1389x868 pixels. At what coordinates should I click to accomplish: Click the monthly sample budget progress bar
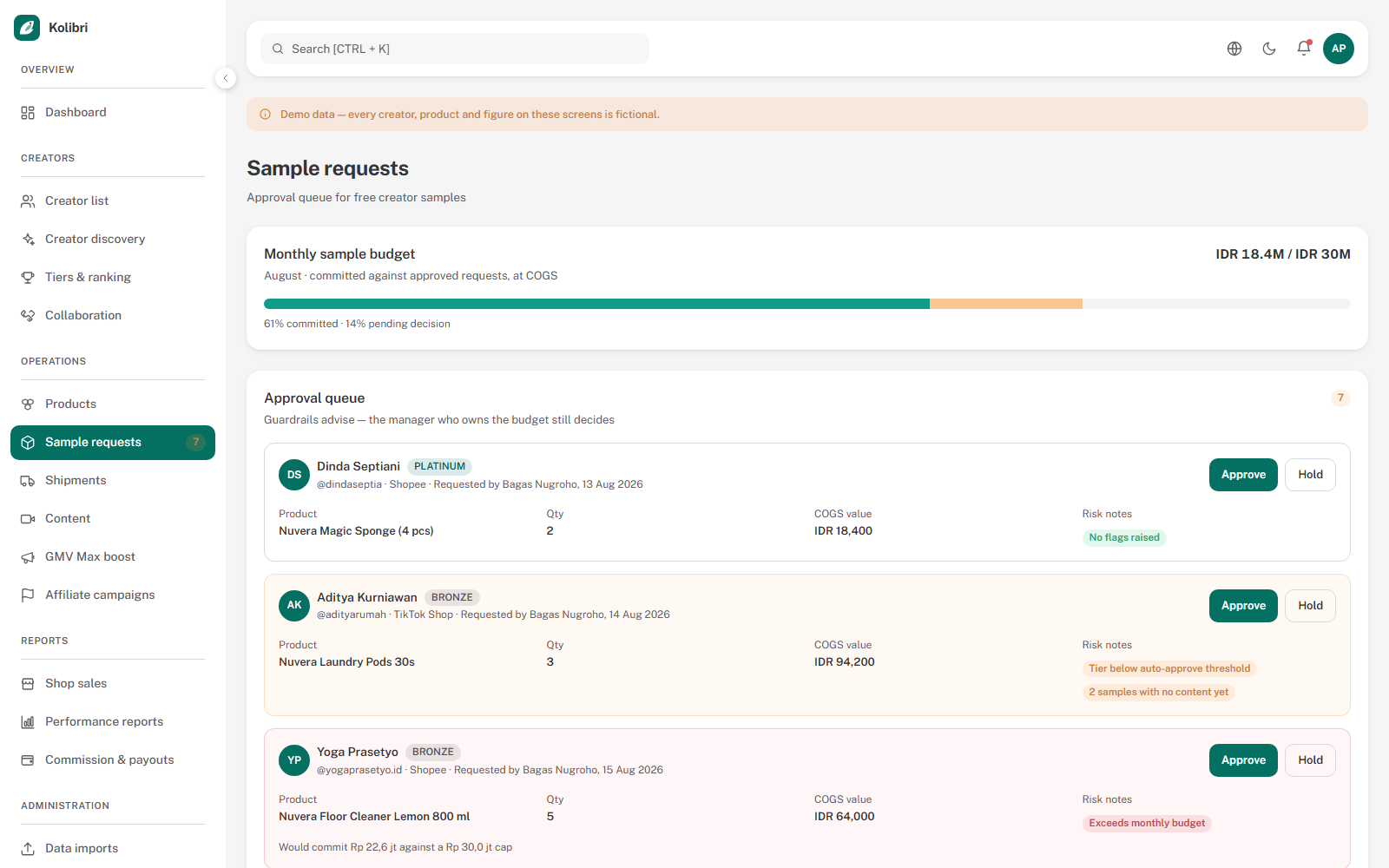(x=807, y=304)
